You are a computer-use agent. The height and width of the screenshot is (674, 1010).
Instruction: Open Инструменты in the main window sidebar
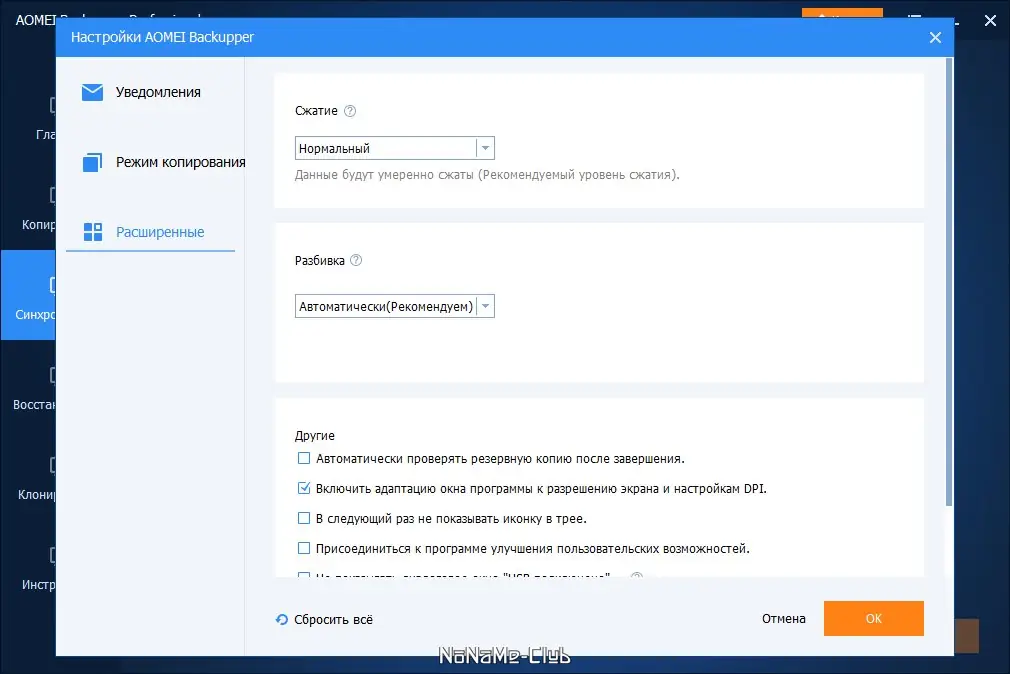pyautogui.click(x=28, y=568)
